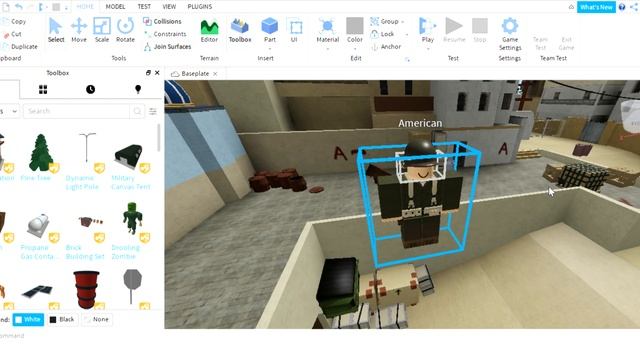The image size is (640, 360).
Task: Click the Toolbox vertical scrollbar
Action: coord(158,138)
